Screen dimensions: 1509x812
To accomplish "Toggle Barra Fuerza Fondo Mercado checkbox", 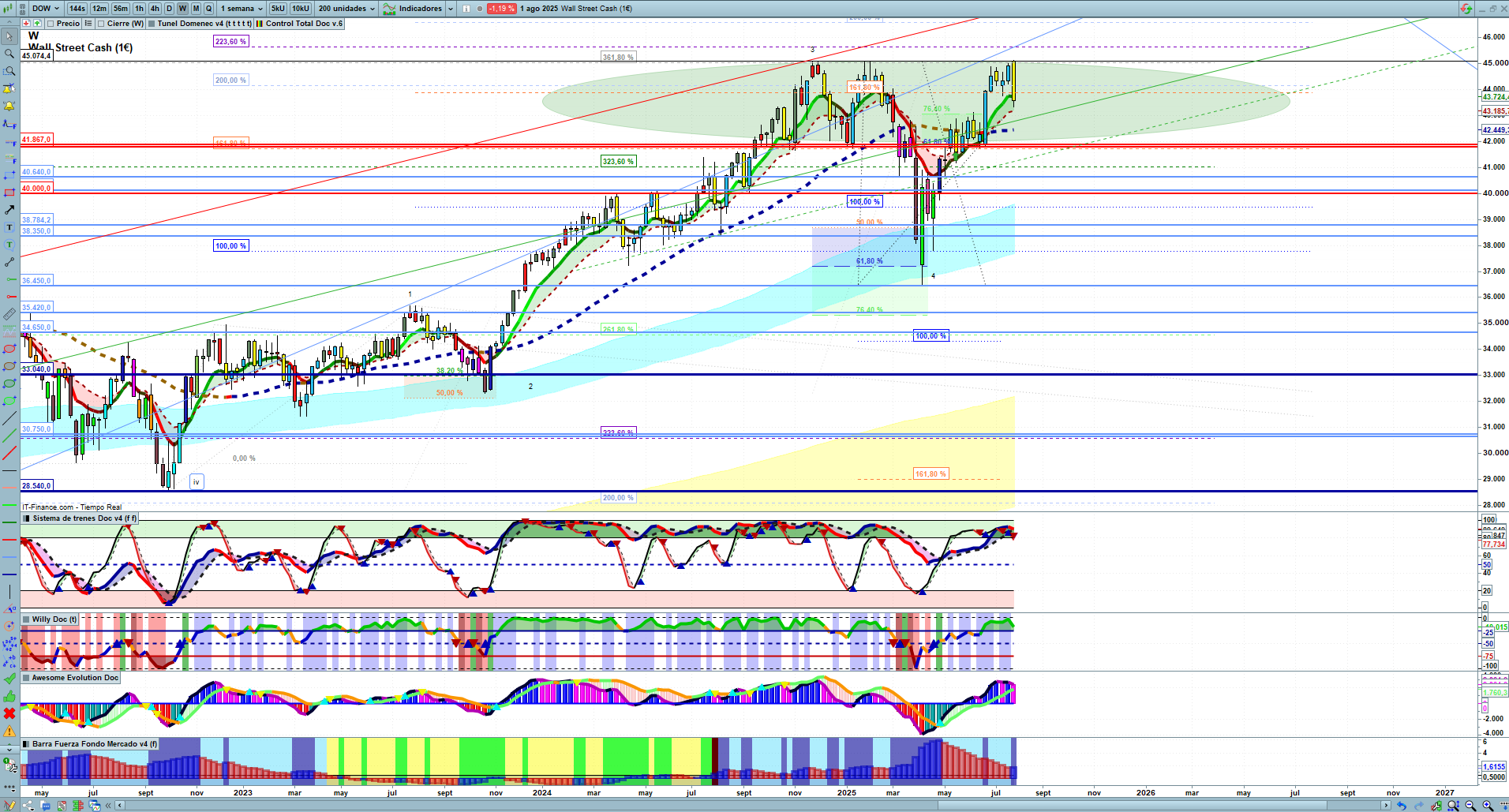I will (x=27, y=744).
